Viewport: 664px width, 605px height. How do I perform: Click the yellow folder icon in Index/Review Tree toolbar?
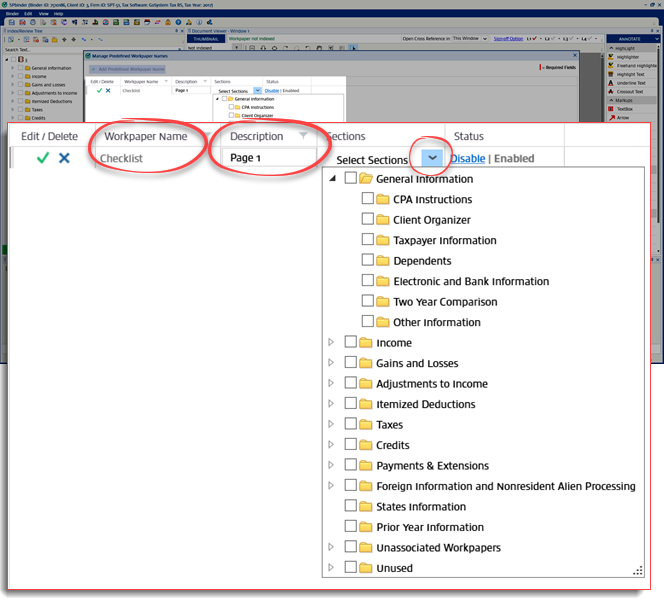55,40
